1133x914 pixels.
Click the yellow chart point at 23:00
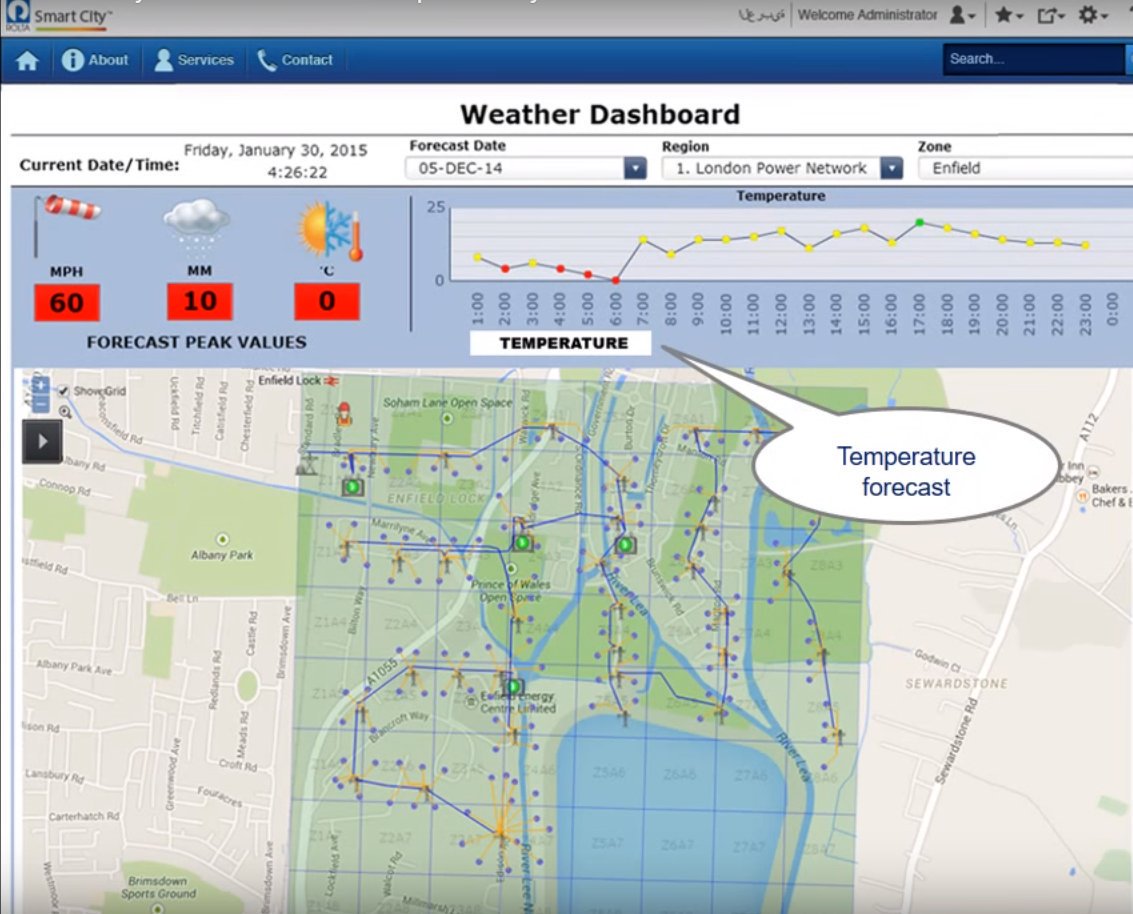tap(1085, 246)
